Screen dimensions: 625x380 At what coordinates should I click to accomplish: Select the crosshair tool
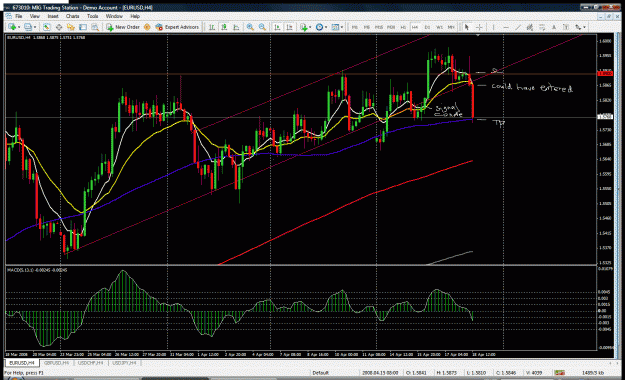click(479, 27)
